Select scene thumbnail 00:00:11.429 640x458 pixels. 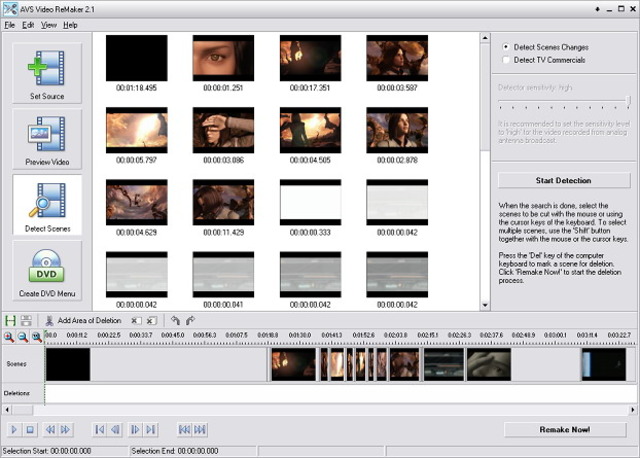223,202
